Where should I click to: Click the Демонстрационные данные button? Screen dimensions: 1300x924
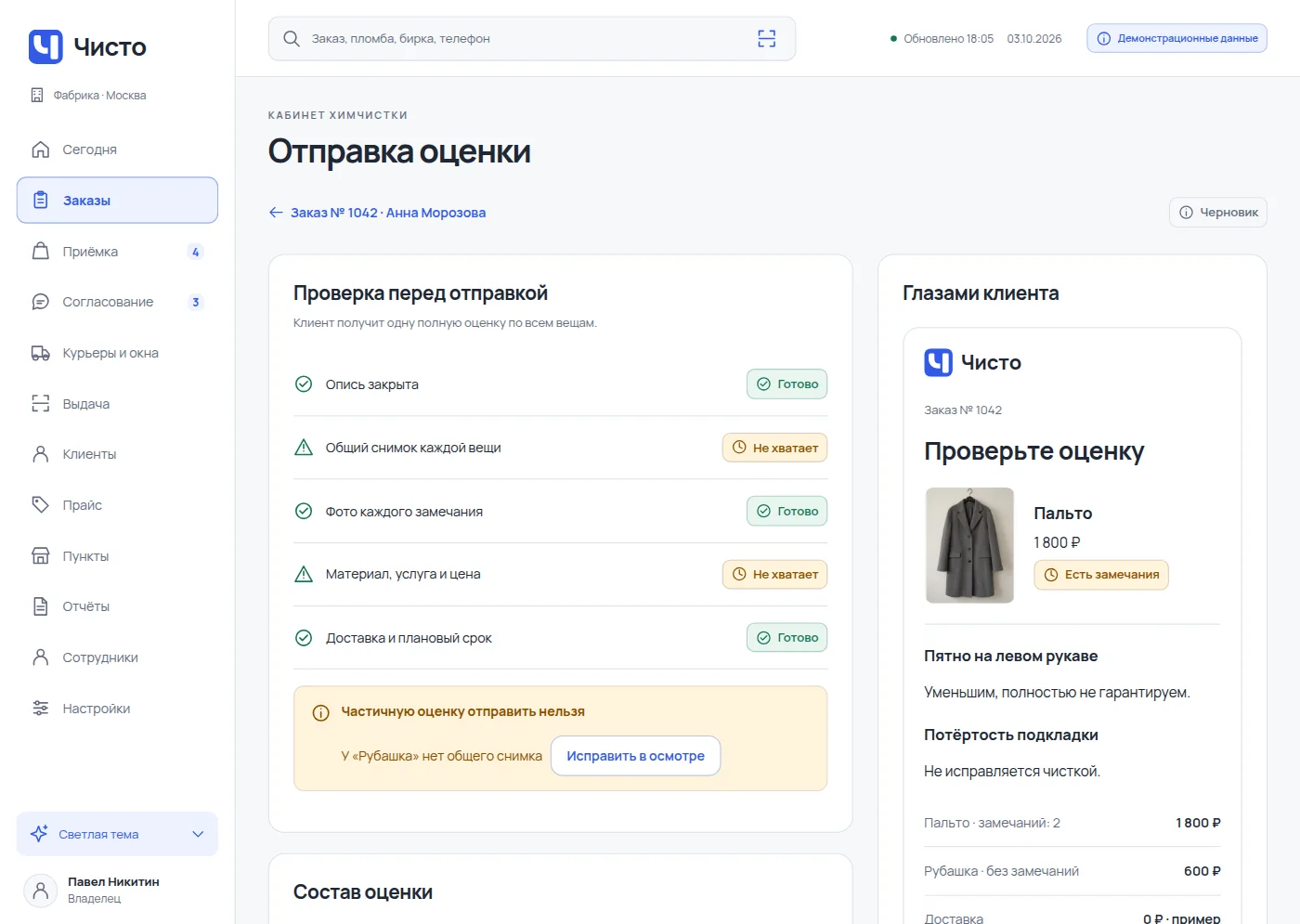click(1176, 38)
